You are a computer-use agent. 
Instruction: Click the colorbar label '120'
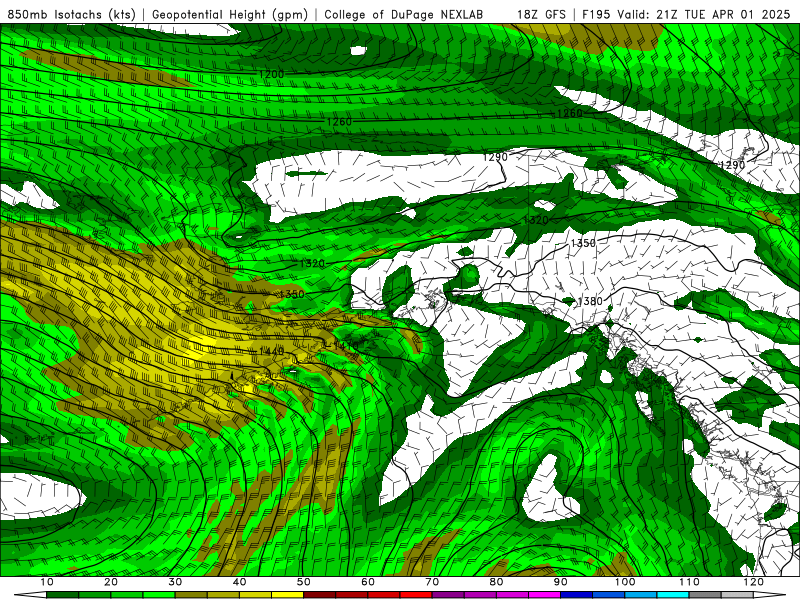click(x=754, y=582)
